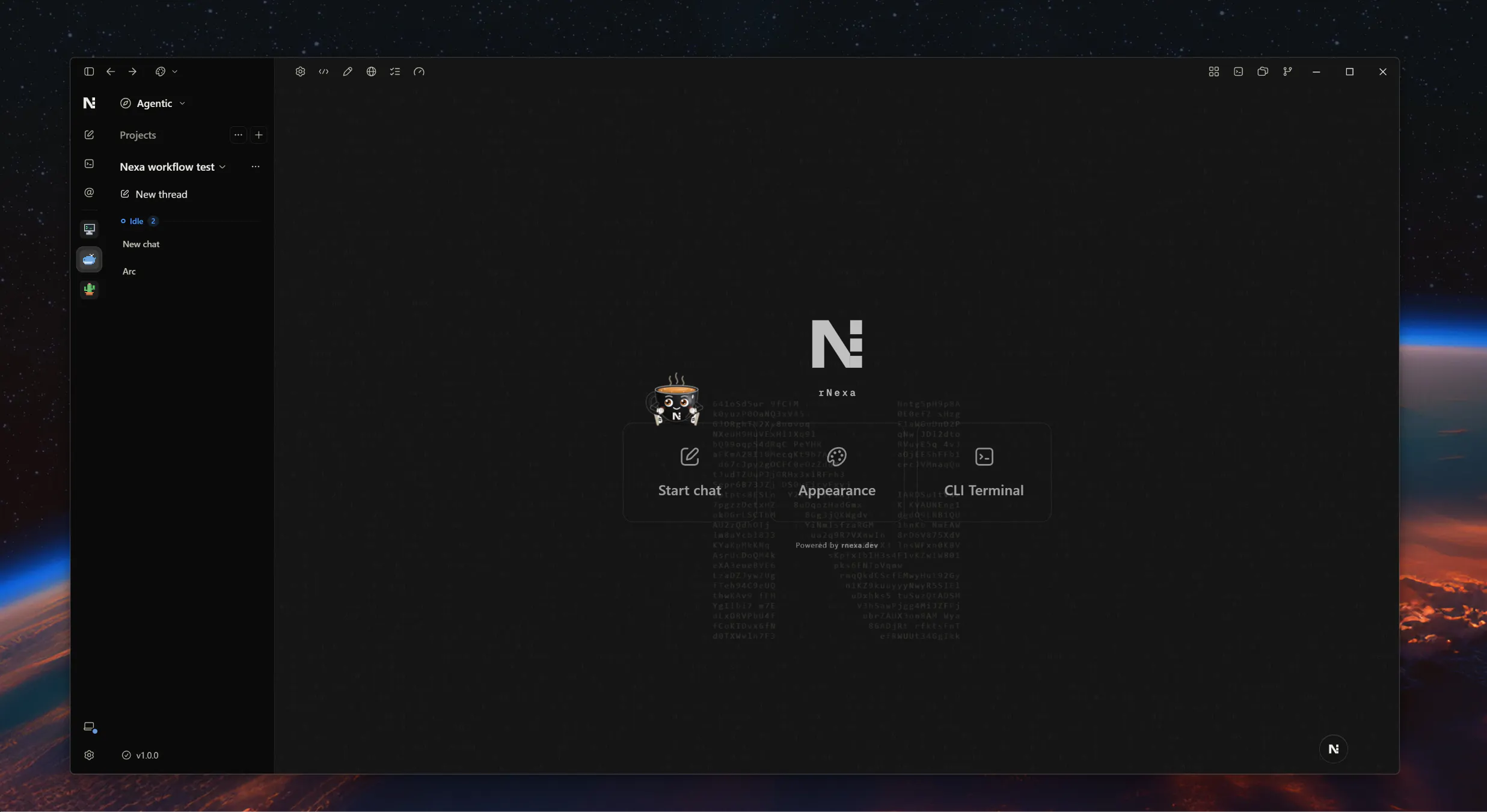Image resolution: width=1487 pixels, height=812 pixels.
Task: Click the Projects heading
Action: pos(138,135)
